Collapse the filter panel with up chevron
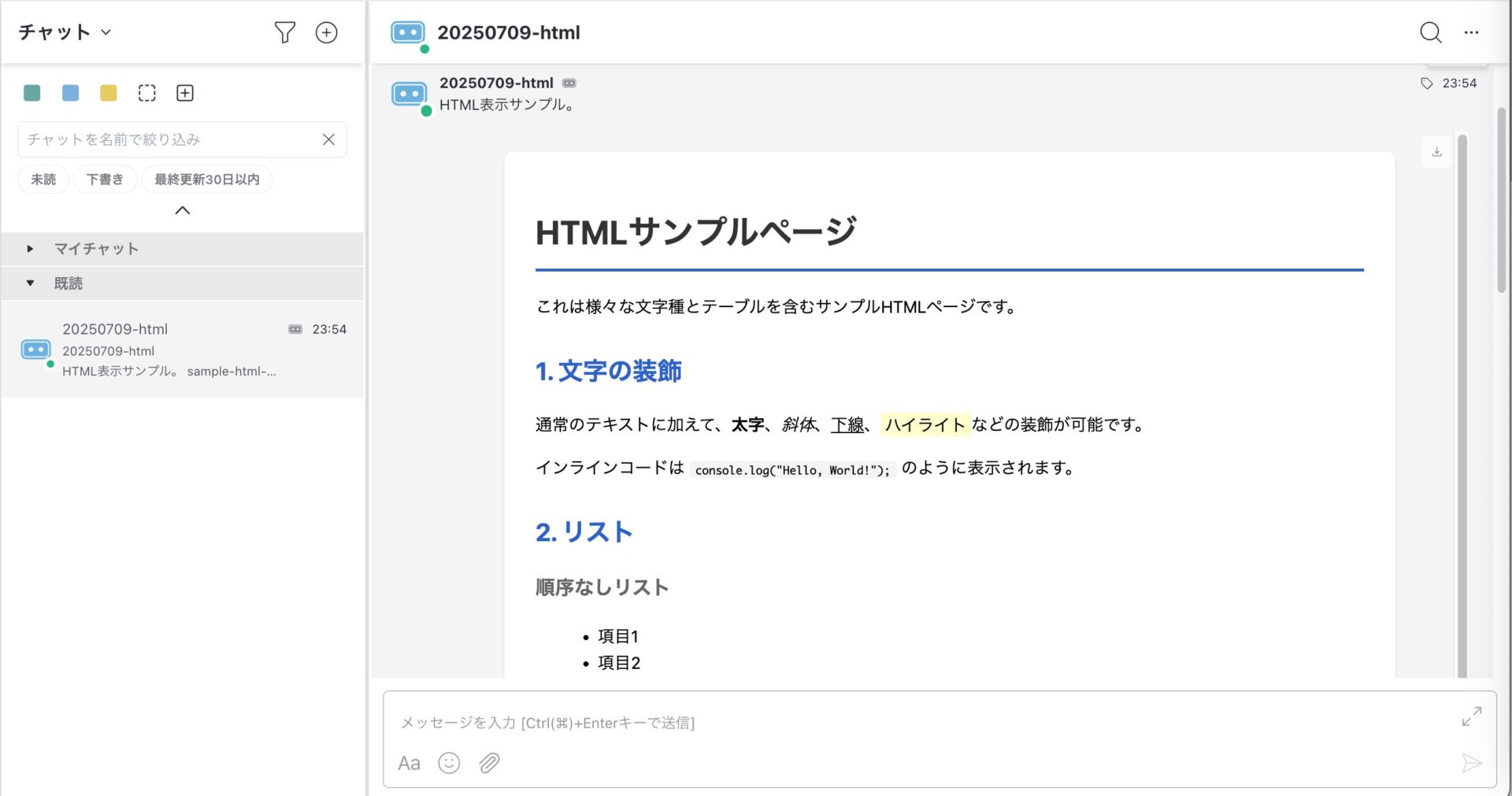Viewport: 1512px width, 796px height. pos(182,210)
